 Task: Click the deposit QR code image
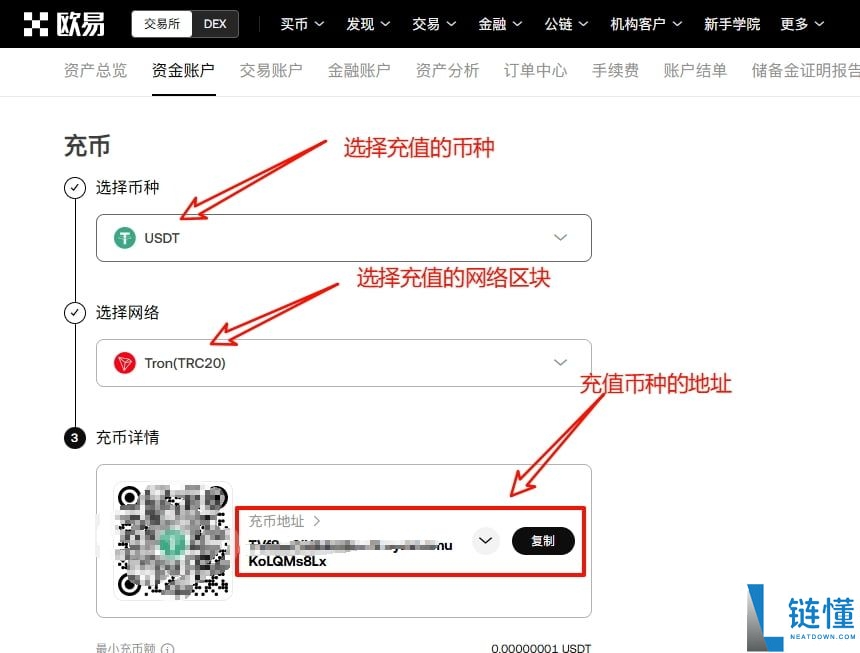(173, 541)
